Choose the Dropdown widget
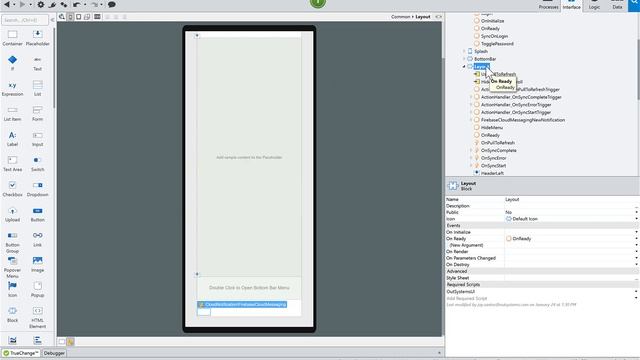 pos(38,189)
